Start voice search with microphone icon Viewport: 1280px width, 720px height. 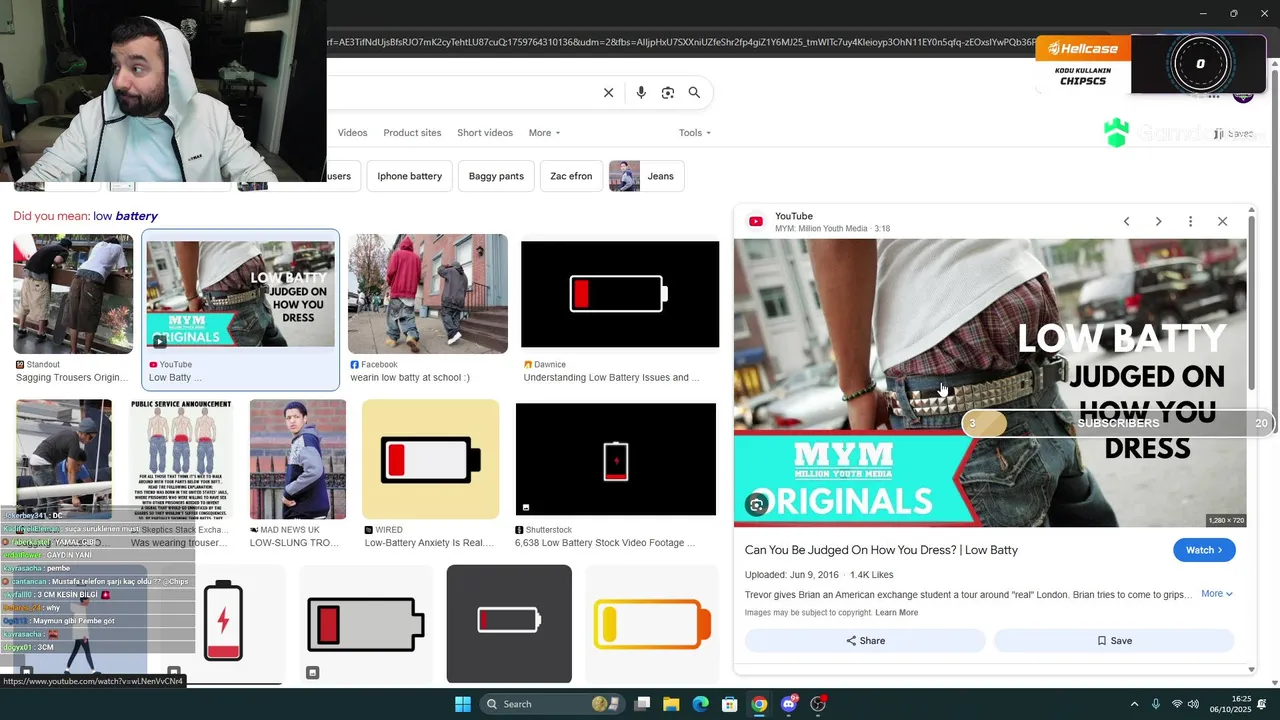[x=641, y=93]
